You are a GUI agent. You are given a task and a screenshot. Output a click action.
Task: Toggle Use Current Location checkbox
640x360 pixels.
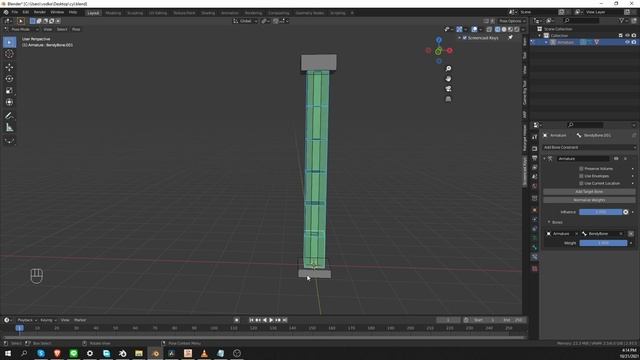click(581, 183)
